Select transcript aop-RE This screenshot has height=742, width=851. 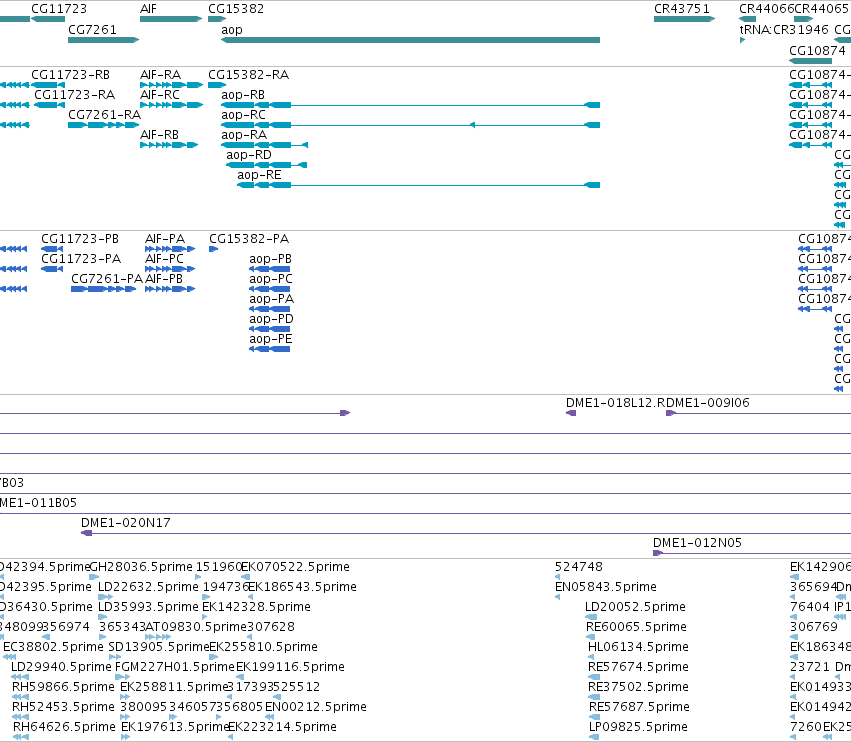[x=418, y=186]
